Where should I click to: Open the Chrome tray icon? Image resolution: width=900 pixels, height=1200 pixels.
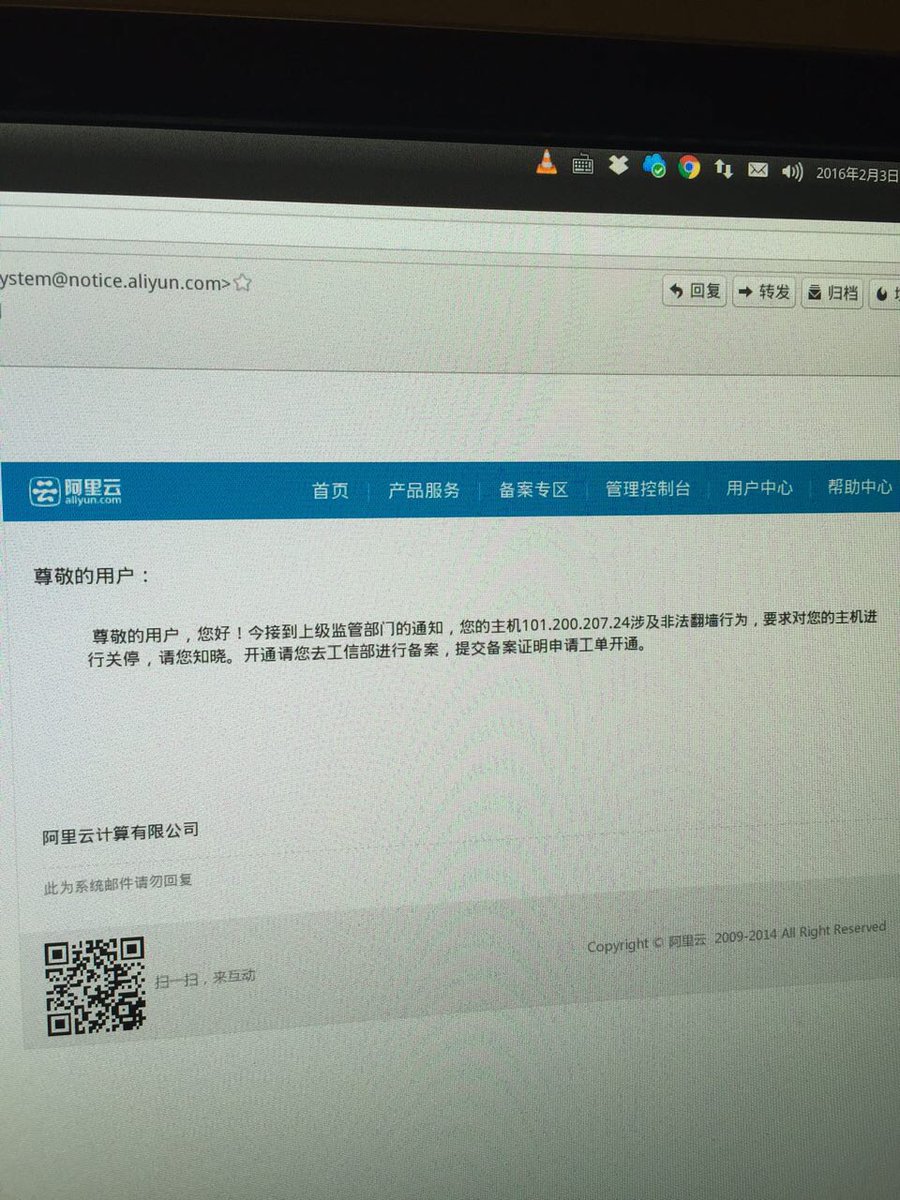689,168
